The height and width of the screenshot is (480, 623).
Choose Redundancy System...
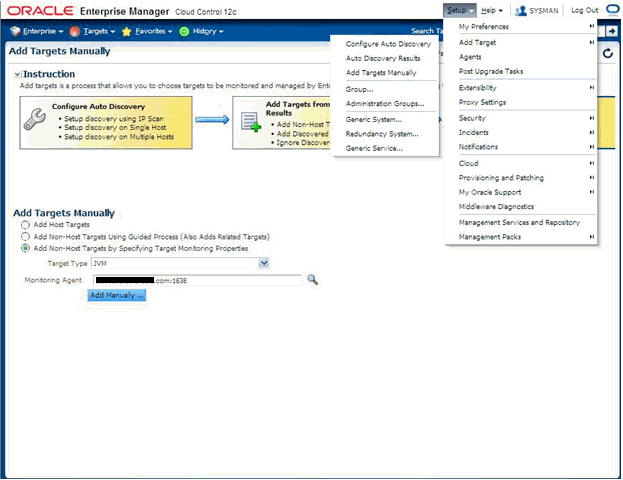click(382, 134)
